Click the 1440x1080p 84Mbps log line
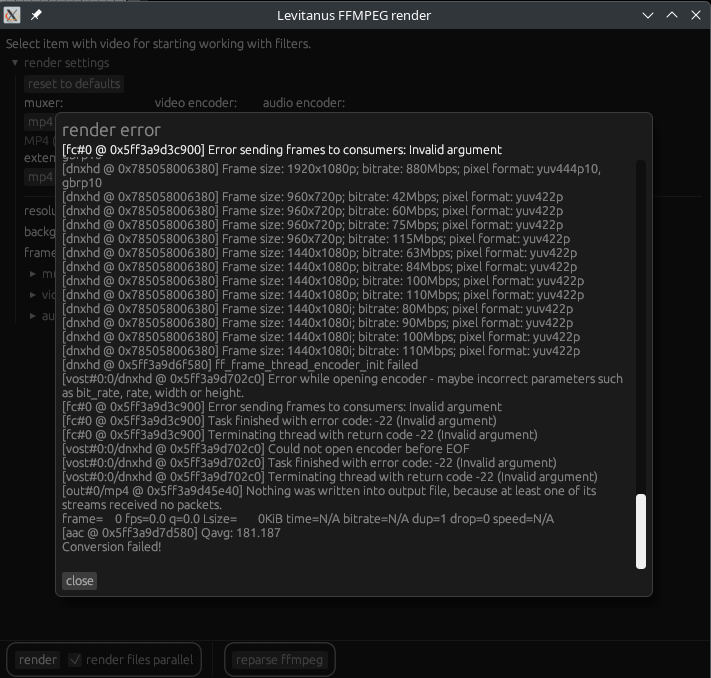 [320, 267]
